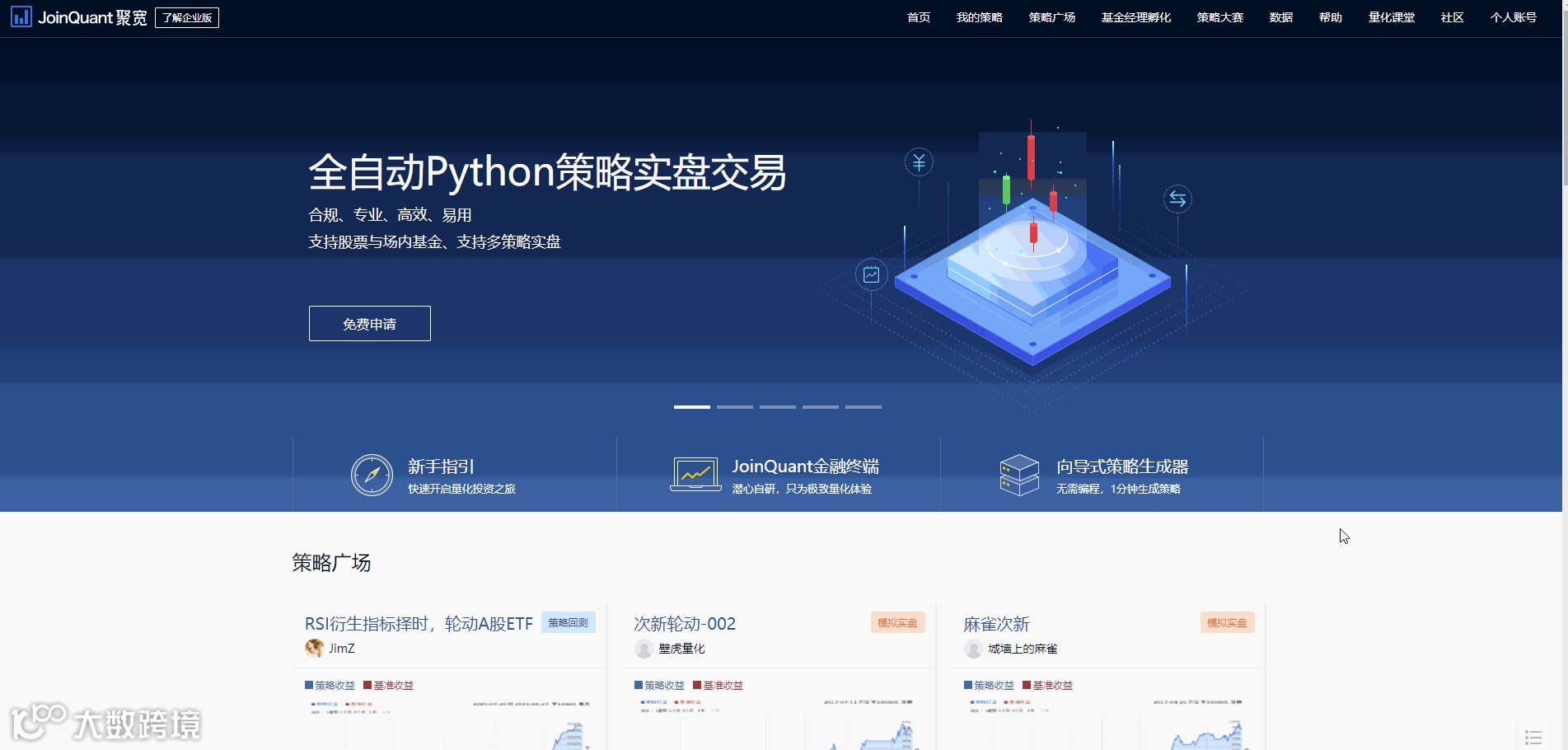Open the 次新轮动-002 strategy

pyautogui.click(x=685, y=624)
